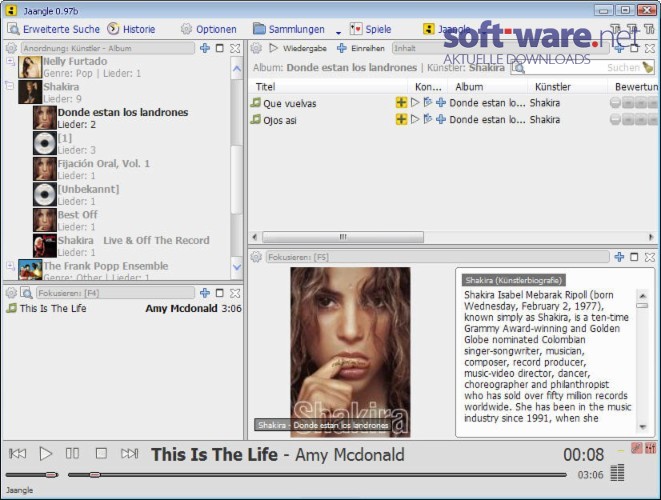Viewport: 661px width, 500px height.
Task: Click the yellow plus icon for Que vuelvas
Action: [401, 102]
